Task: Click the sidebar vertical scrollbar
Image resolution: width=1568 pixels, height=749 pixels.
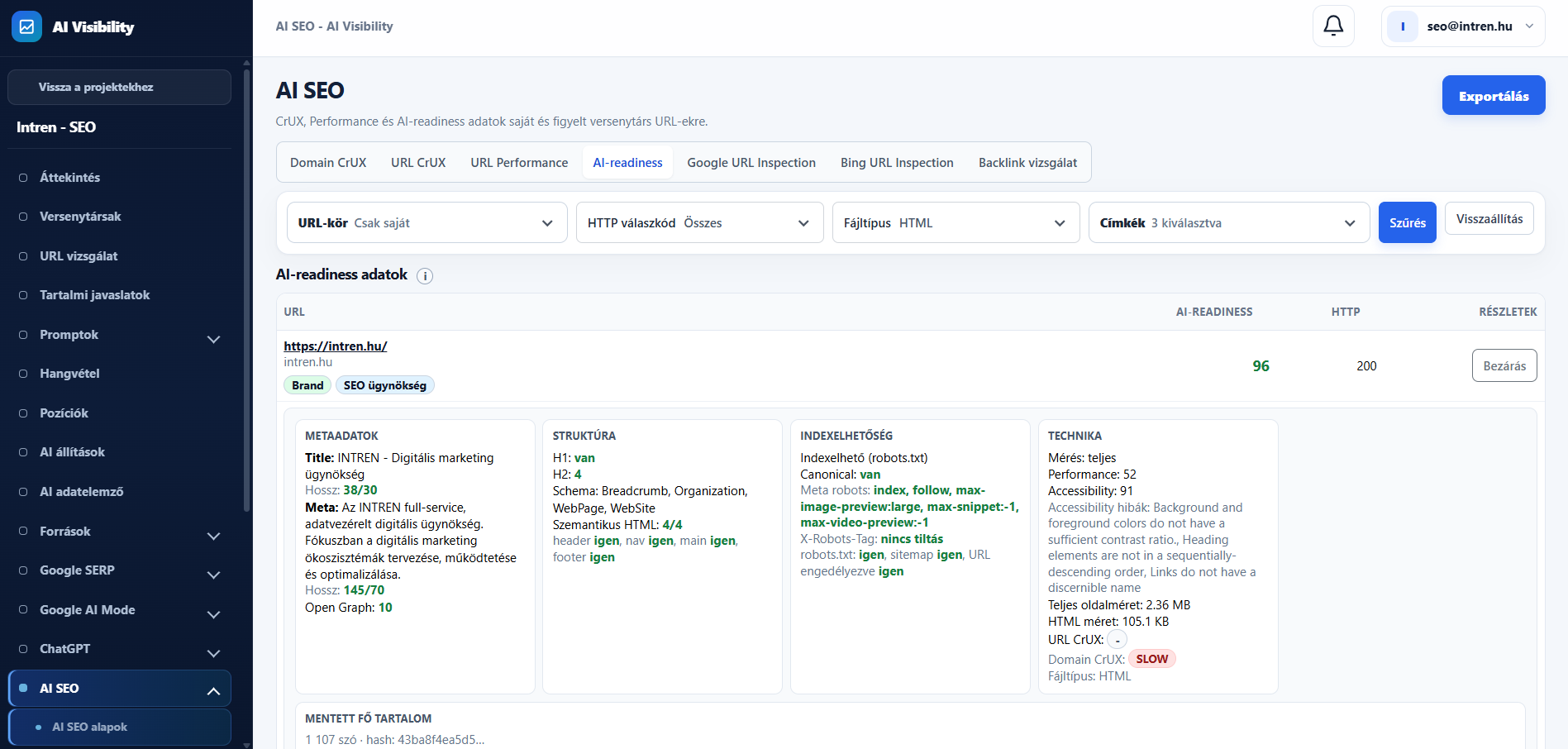Action: [246, 289]
